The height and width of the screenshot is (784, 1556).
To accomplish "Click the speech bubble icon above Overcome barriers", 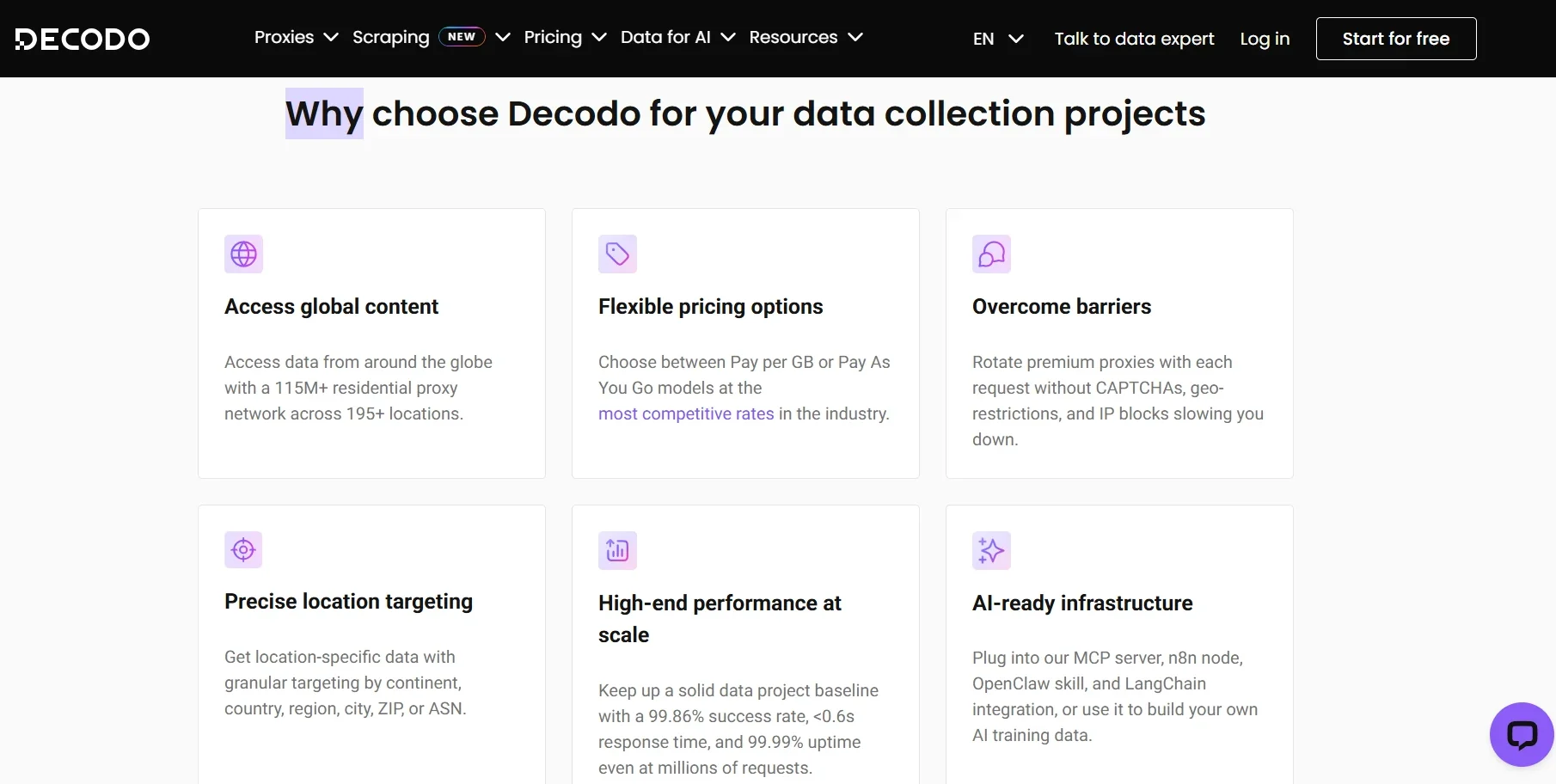I will 991,254.
